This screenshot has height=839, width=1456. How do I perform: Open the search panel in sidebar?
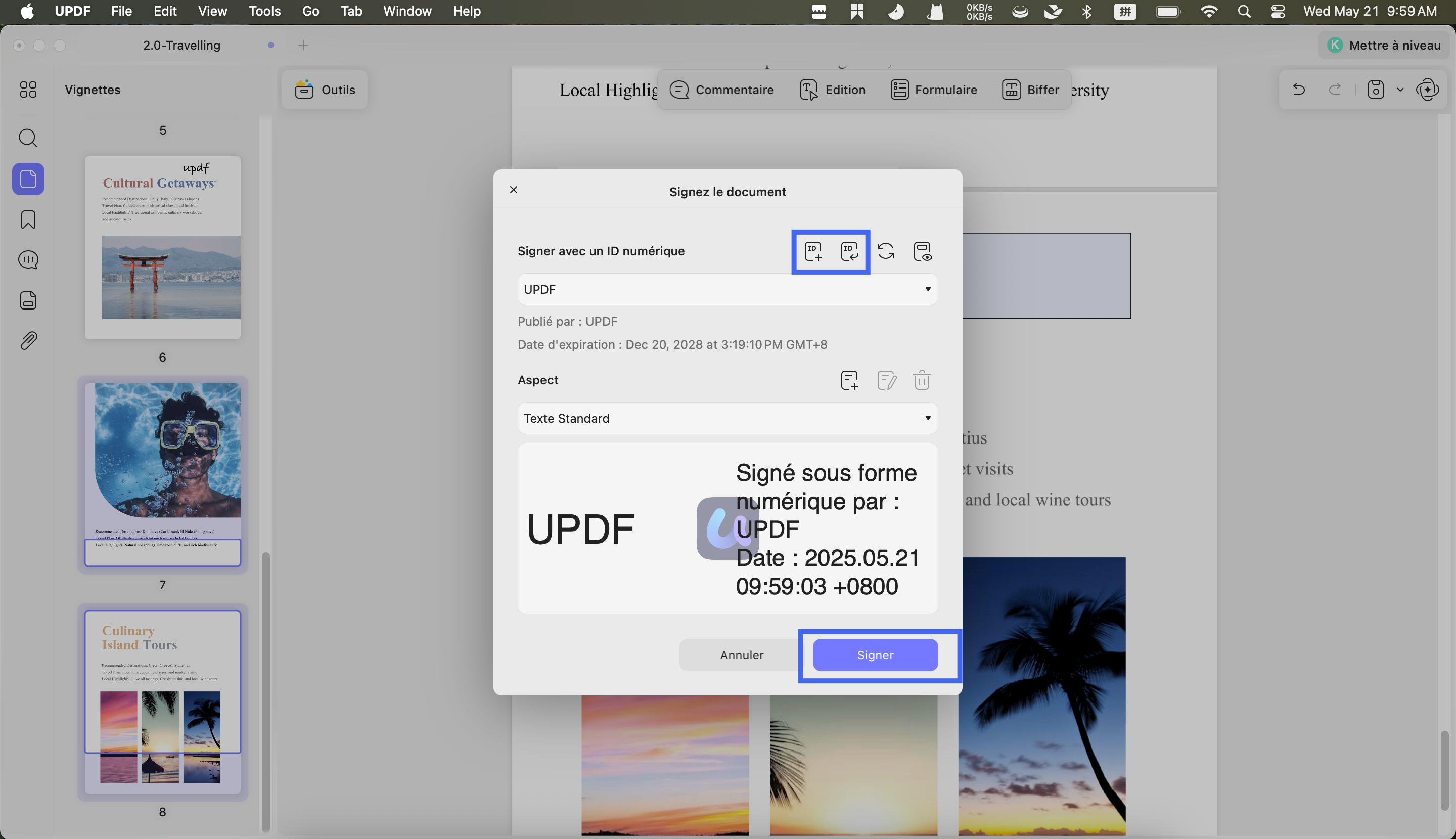28,138
